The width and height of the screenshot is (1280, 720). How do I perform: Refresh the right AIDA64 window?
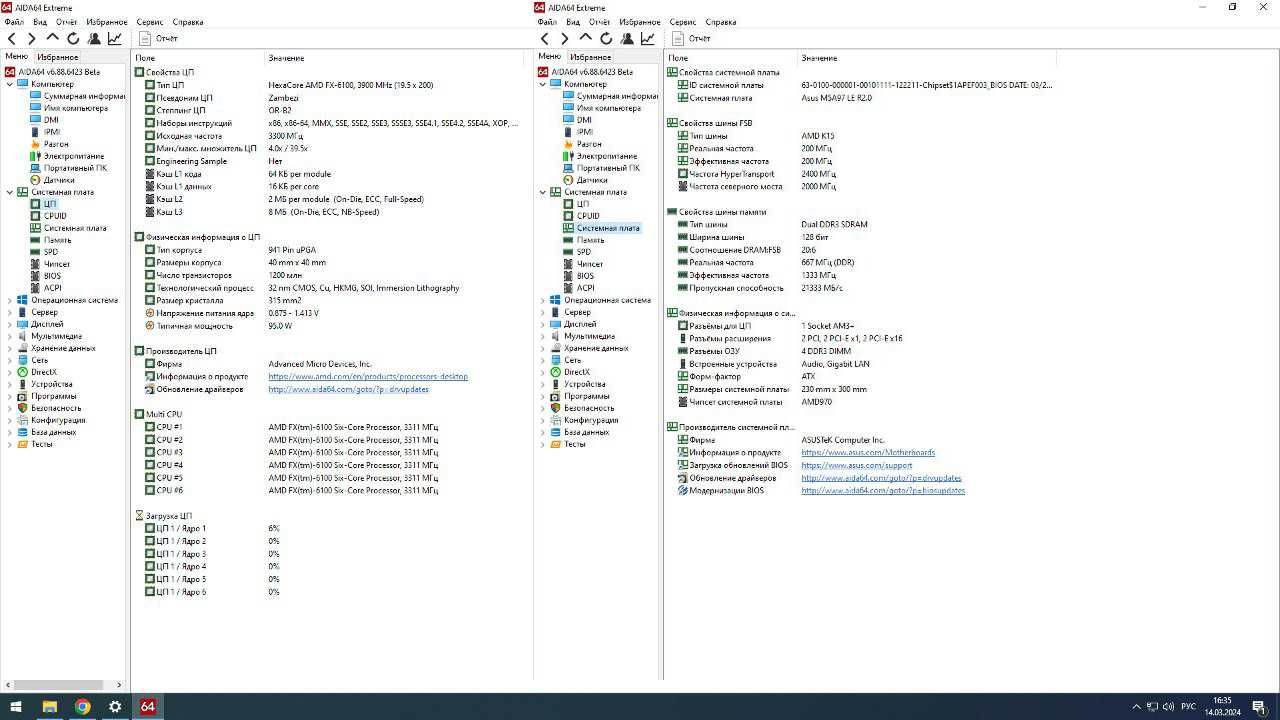tap(606, 39)
